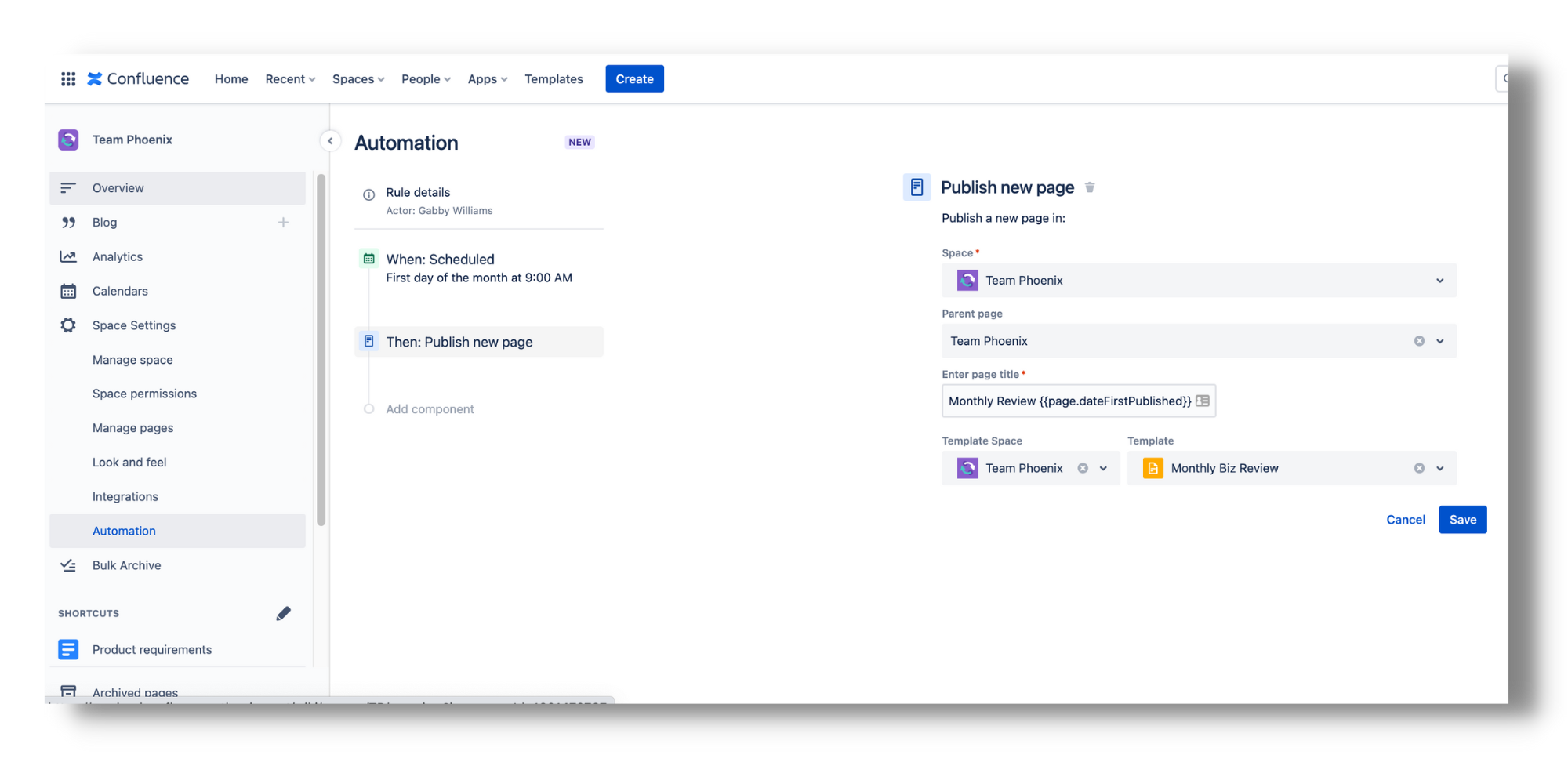Viewport: 1568px width, 784px height.
Task: Remove the Template Space selection
Action: pos(1083,469)
